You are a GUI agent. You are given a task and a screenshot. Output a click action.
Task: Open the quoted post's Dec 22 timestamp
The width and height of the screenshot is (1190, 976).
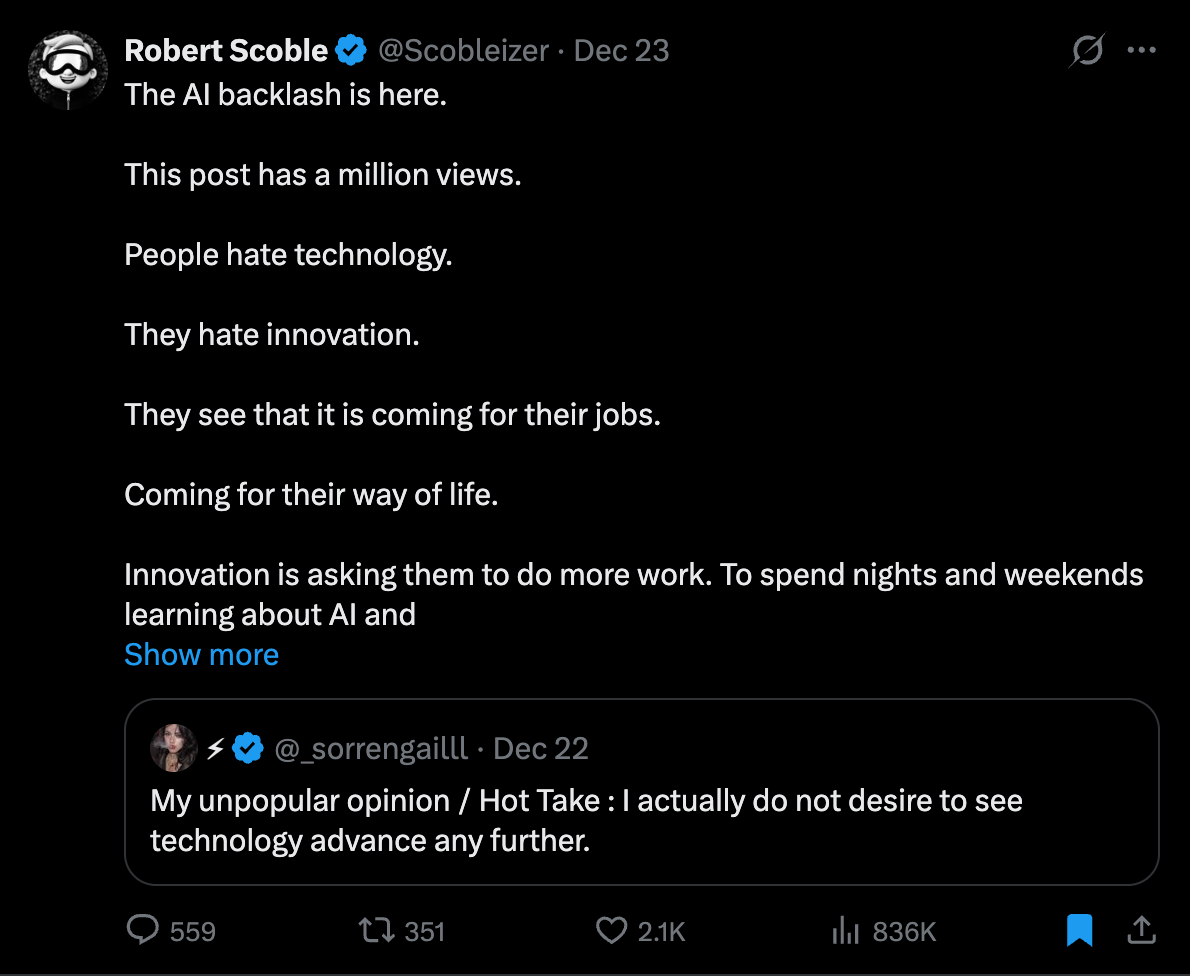(541, 748)
